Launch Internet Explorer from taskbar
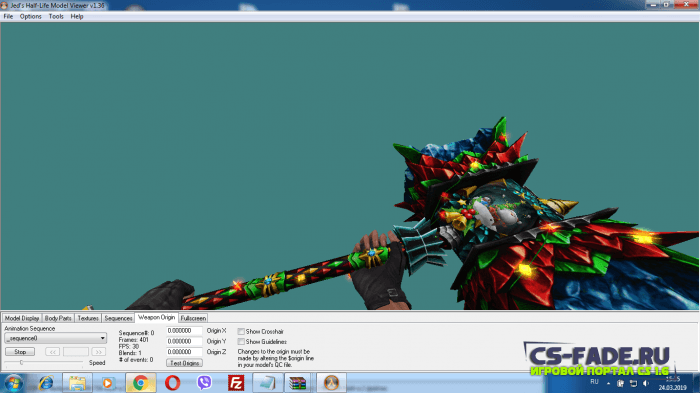The height and width of the screenshot is (393, 700). coord(46,383)
